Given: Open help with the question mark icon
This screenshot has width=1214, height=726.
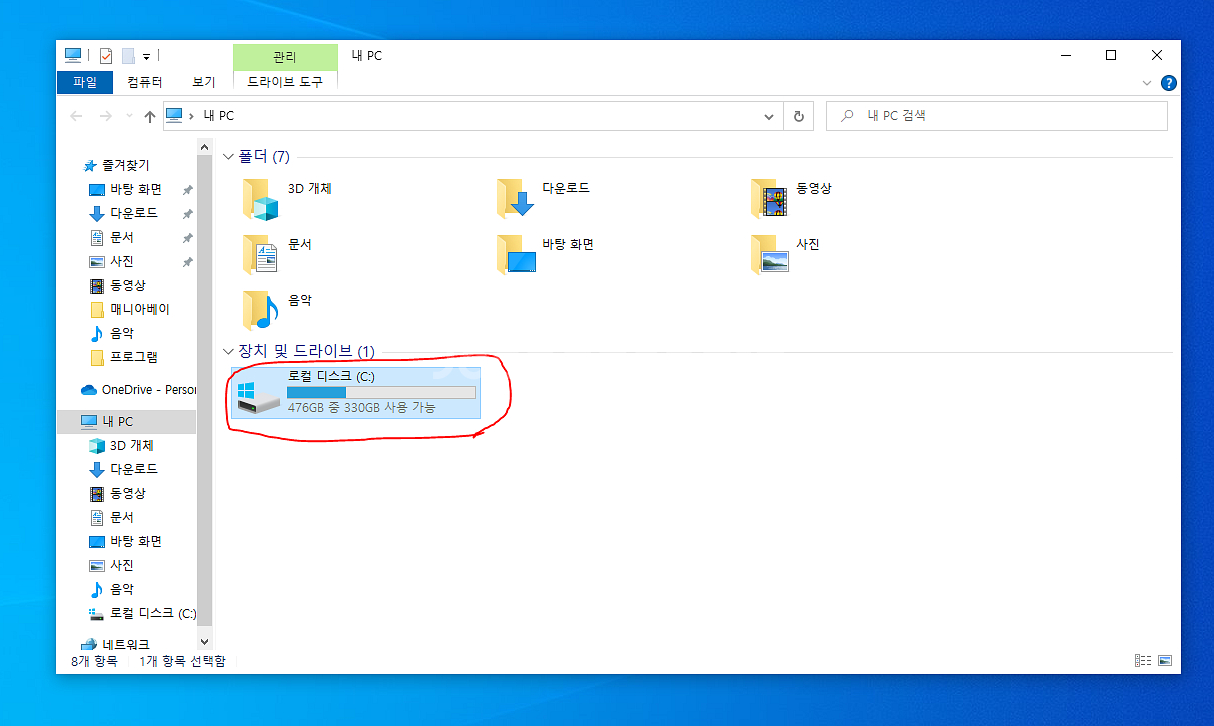Looking at the screenshot, I should 1168,83.
